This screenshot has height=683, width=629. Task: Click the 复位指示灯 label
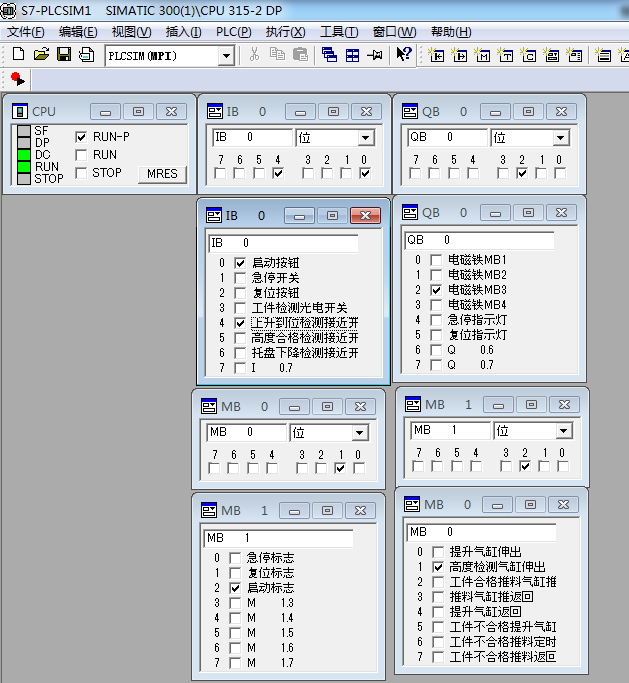coord(478,335)
